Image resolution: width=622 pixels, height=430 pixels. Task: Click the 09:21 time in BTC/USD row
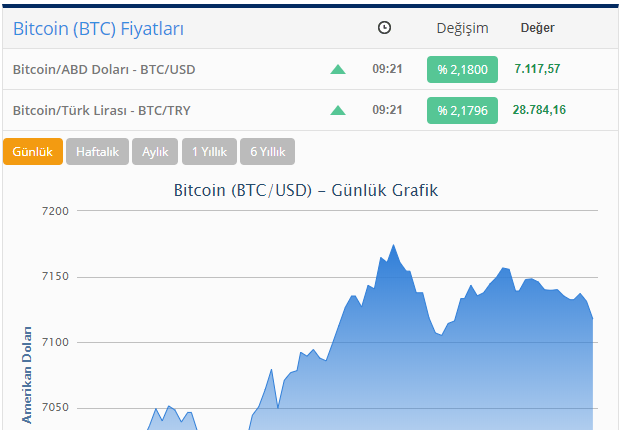pyautogui.click(x=387, y=69)
